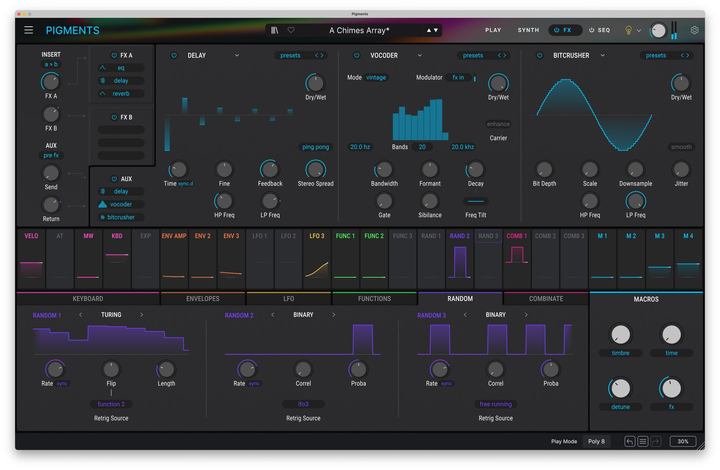Switch to the SYNTH view
This screenshot has width=720, height=470.
click(x=529, y=30)
